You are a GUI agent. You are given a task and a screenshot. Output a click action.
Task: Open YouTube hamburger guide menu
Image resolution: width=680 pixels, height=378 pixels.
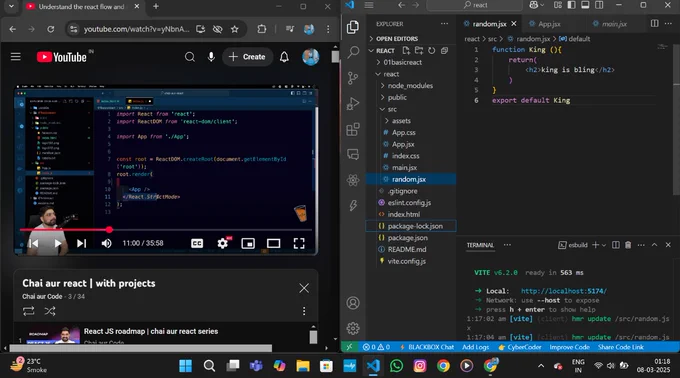(x=16, y=57)
